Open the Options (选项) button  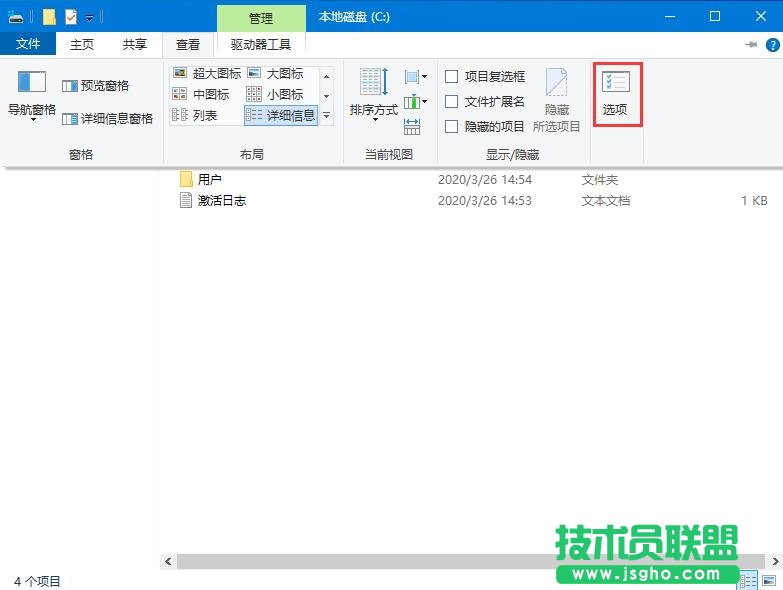[617, 94]
